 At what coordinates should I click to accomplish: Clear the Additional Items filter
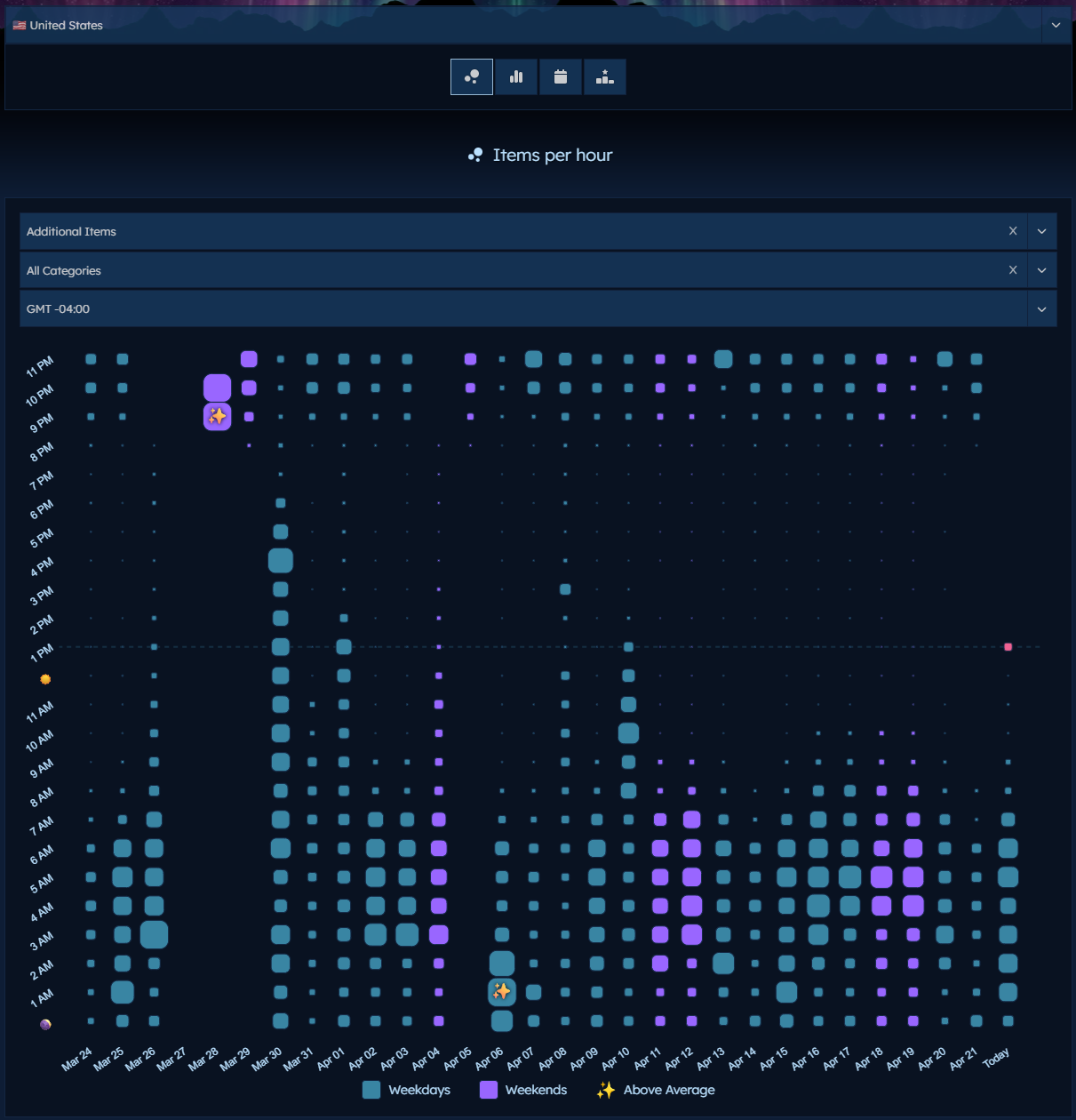click(1013, 231)
